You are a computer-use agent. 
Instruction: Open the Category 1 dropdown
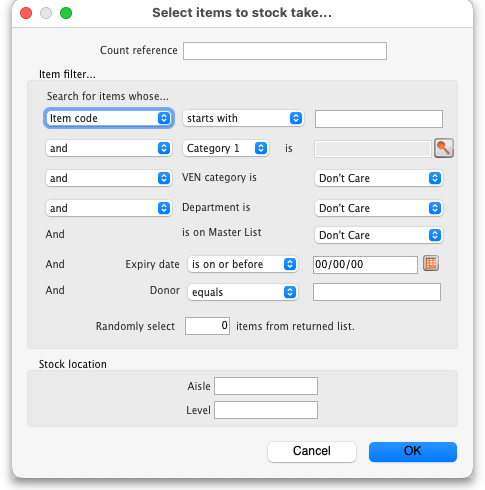(225, 148)
